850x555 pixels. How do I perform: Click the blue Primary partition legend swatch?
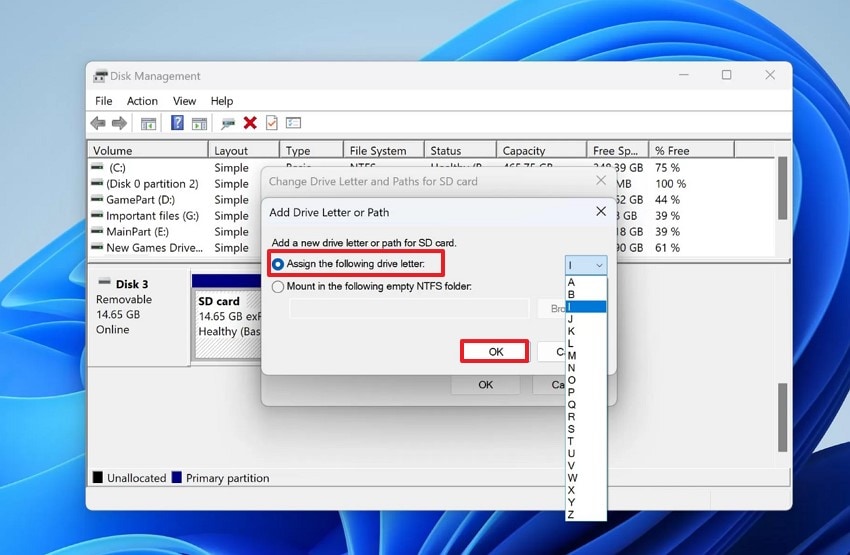pos(176,477)
